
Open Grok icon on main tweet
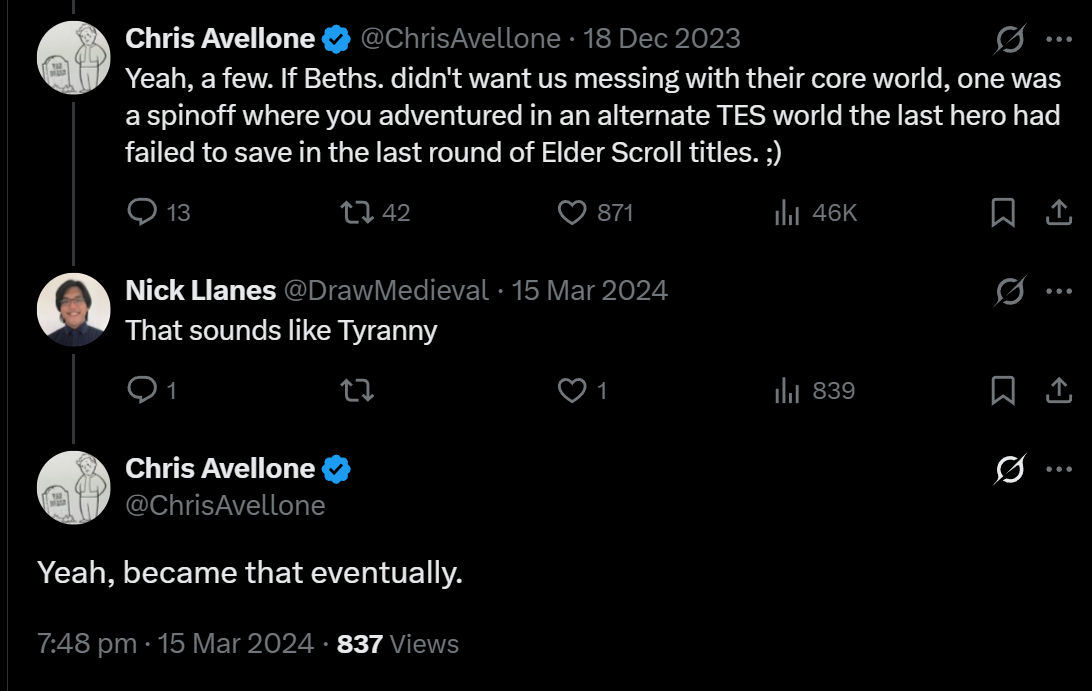point(1010,469)
